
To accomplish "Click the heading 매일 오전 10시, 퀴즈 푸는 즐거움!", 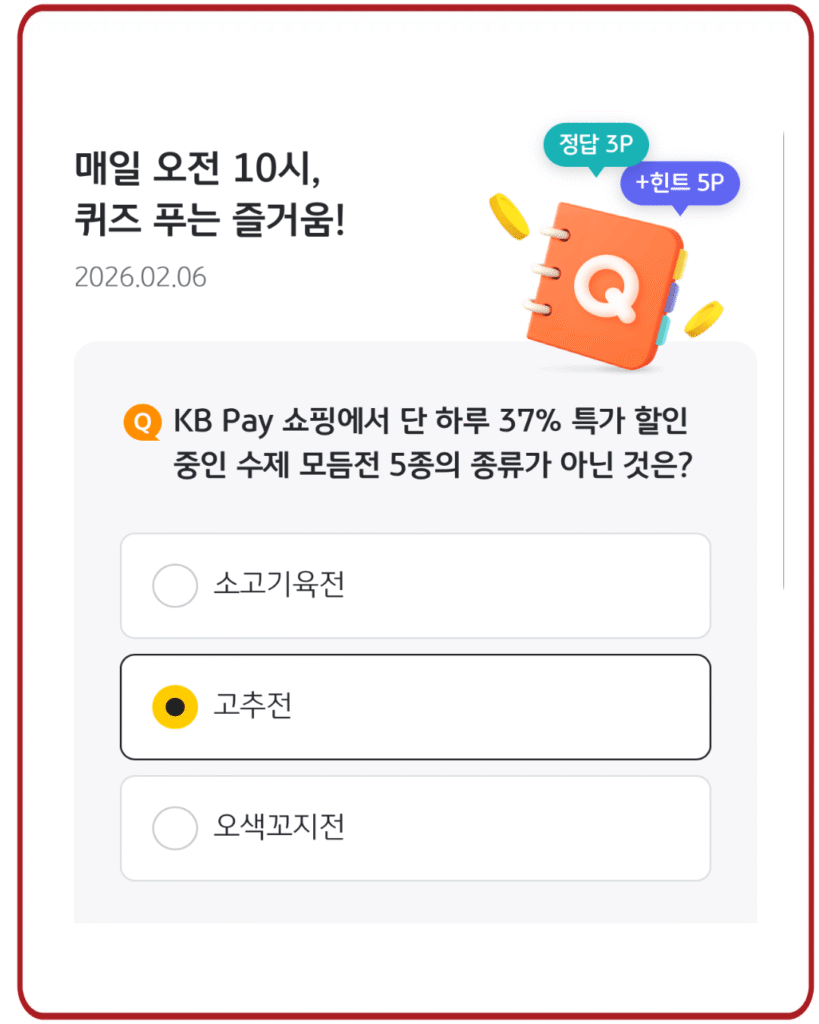I will pos(210,193).
